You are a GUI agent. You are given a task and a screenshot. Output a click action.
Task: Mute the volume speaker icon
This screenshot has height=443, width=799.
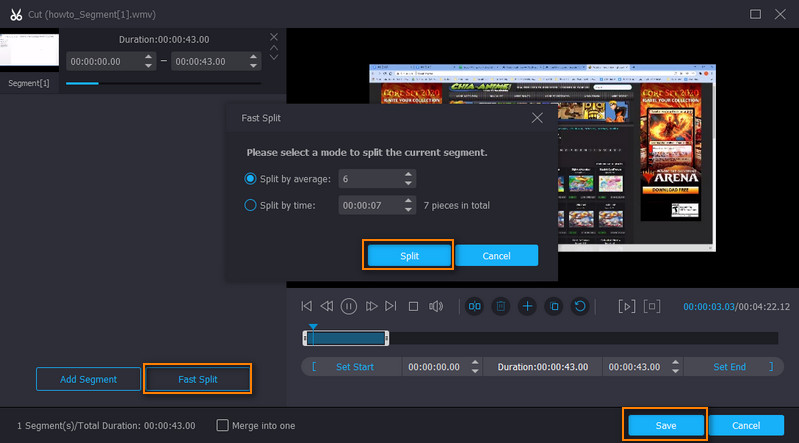(x=436, y=306)
